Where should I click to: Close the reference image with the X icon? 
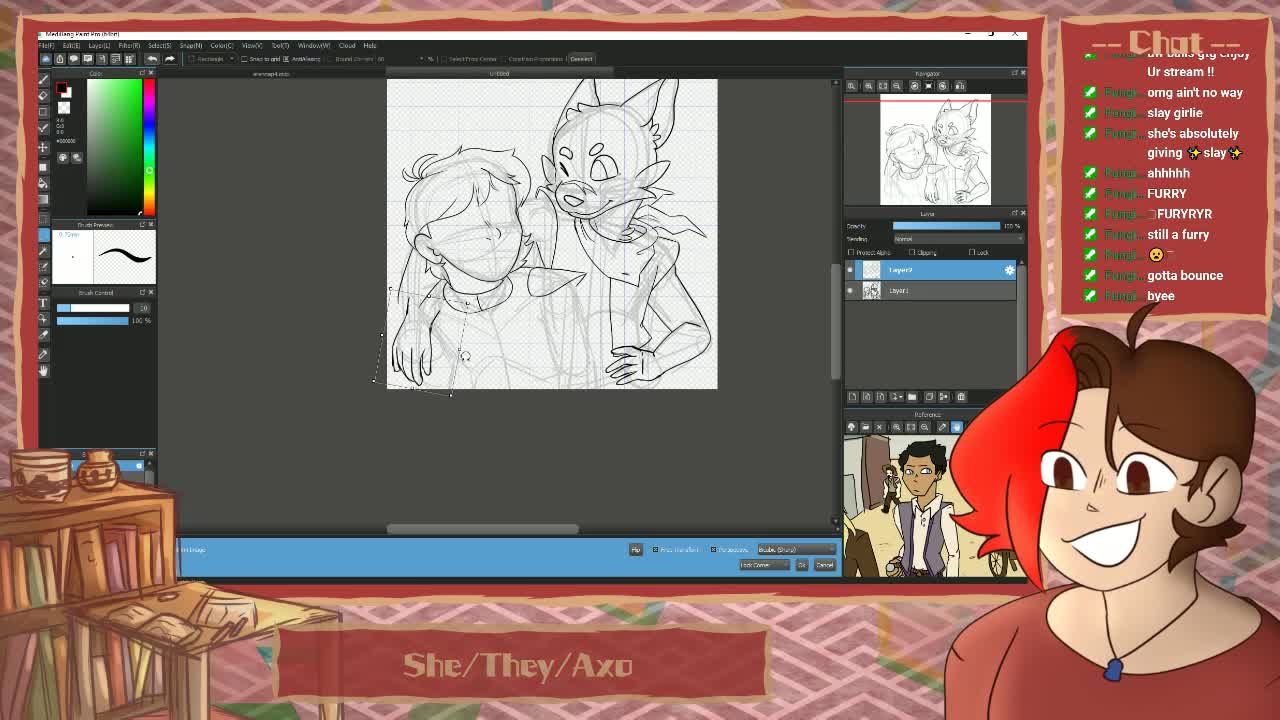[879, 427]
